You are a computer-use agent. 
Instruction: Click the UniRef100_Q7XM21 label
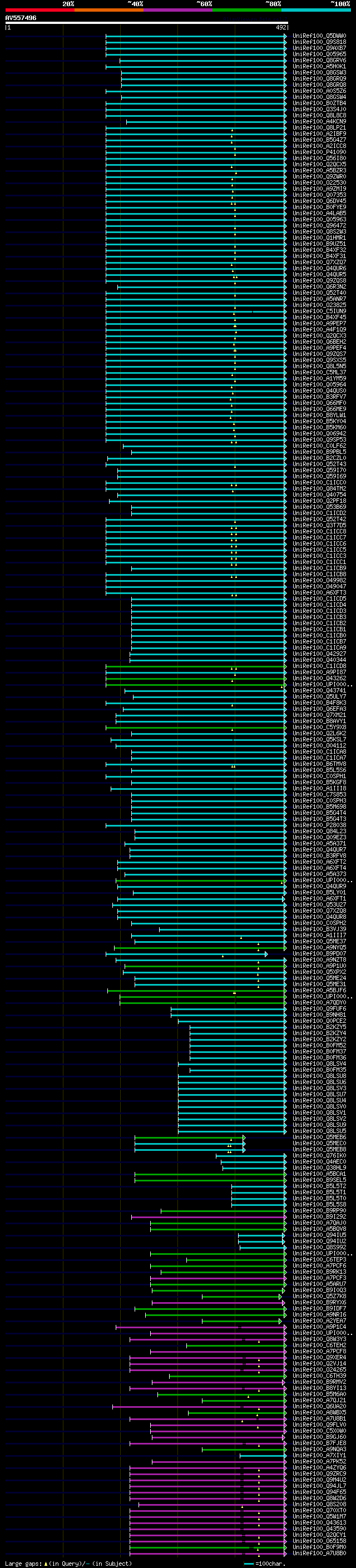coord(319,715)
